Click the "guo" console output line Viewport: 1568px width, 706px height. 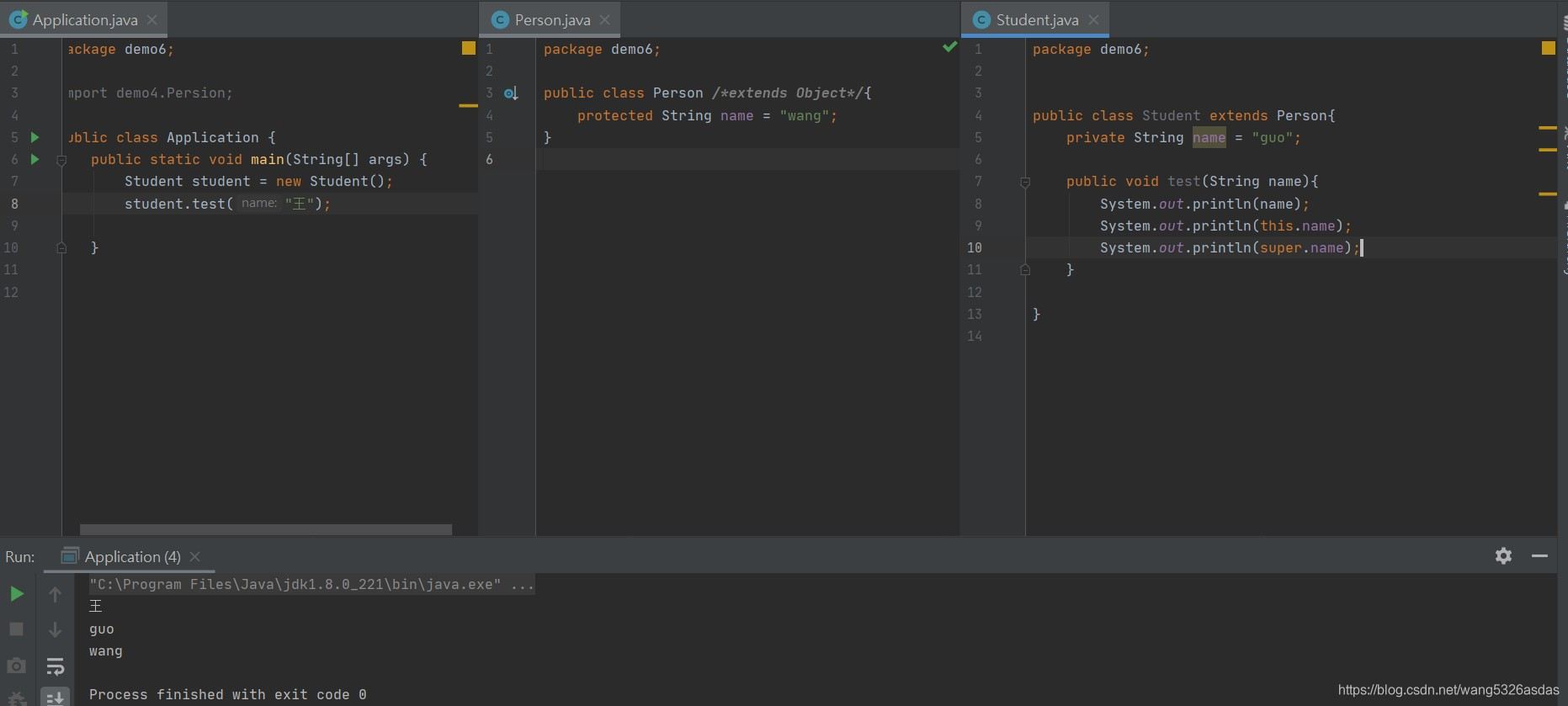(x=102, y=629)
